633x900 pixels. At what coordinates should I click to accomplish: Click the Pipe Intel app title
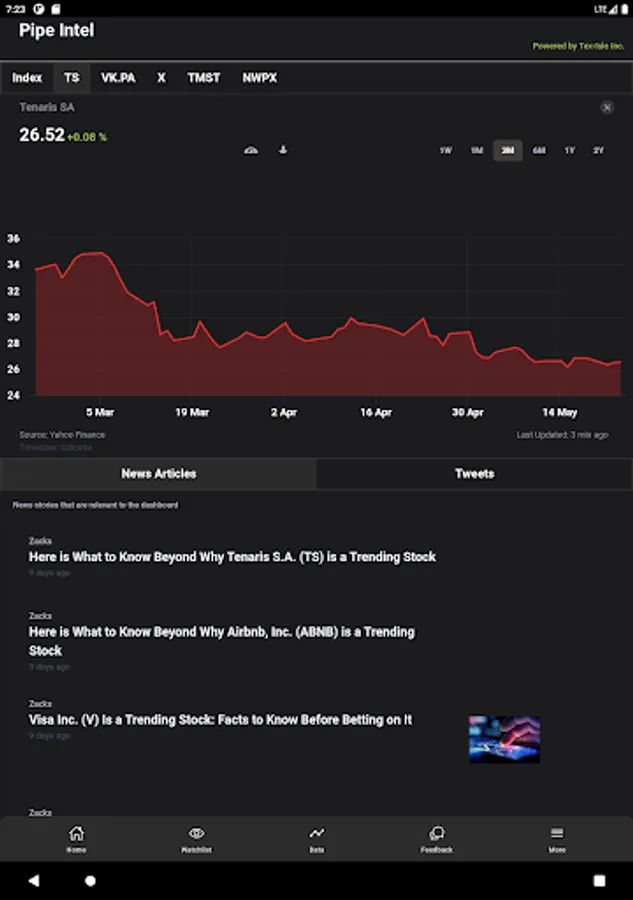[x=56, y=30]
